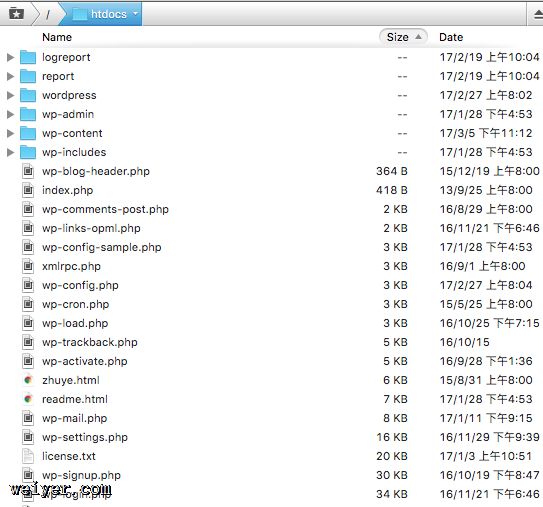Click the wp-settings.php file icon
The height and width of the screenshot is (507, 543).
pyautogui.click(x=28, y=437)
